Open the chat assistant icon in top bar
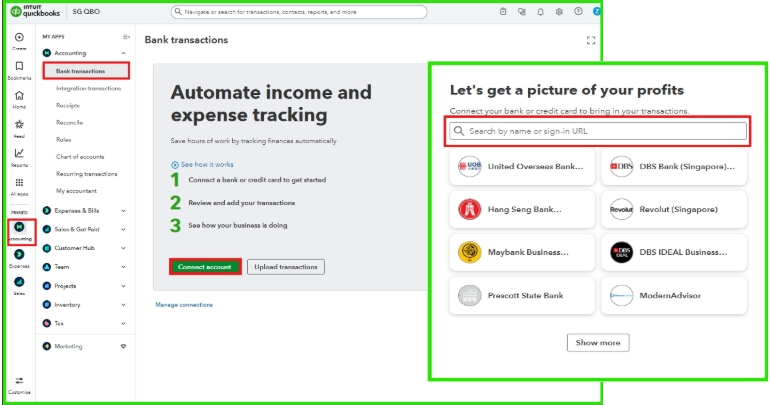770x405 pixels. [x=522, y=11]
